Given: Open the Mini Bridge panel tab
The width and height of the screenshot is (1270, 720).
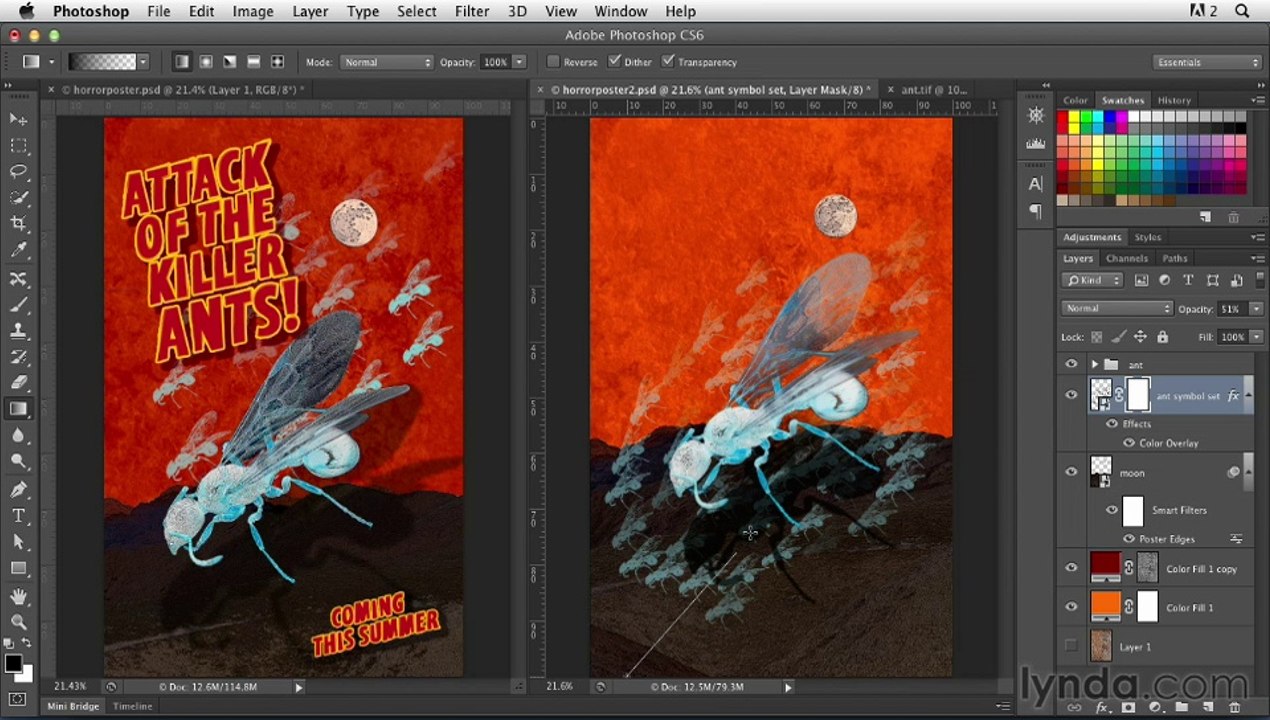Looking at the screenshot, I should point(73,706).
